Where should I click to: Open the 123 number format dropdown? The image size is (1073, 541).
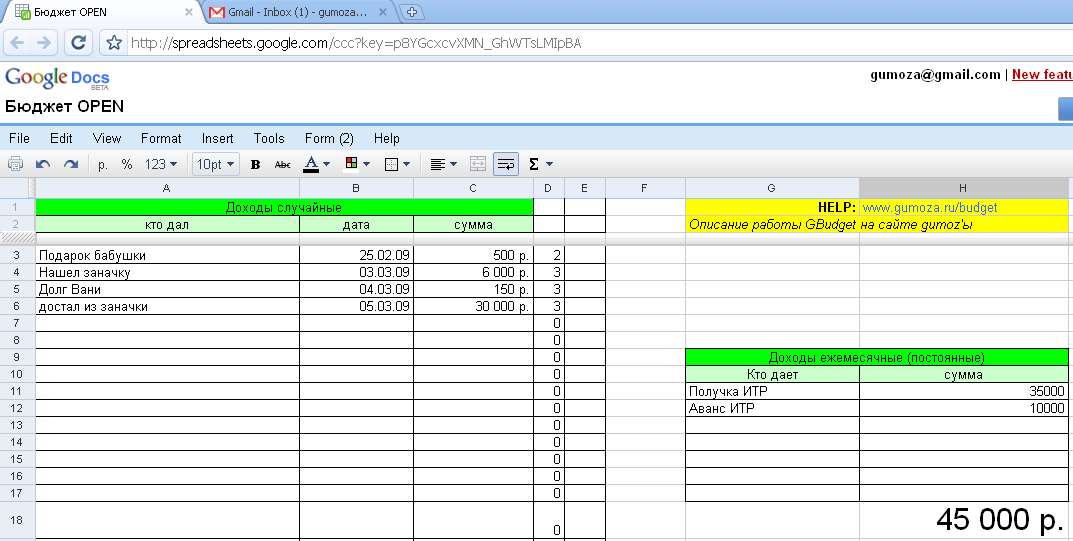(x=161, y=164)
